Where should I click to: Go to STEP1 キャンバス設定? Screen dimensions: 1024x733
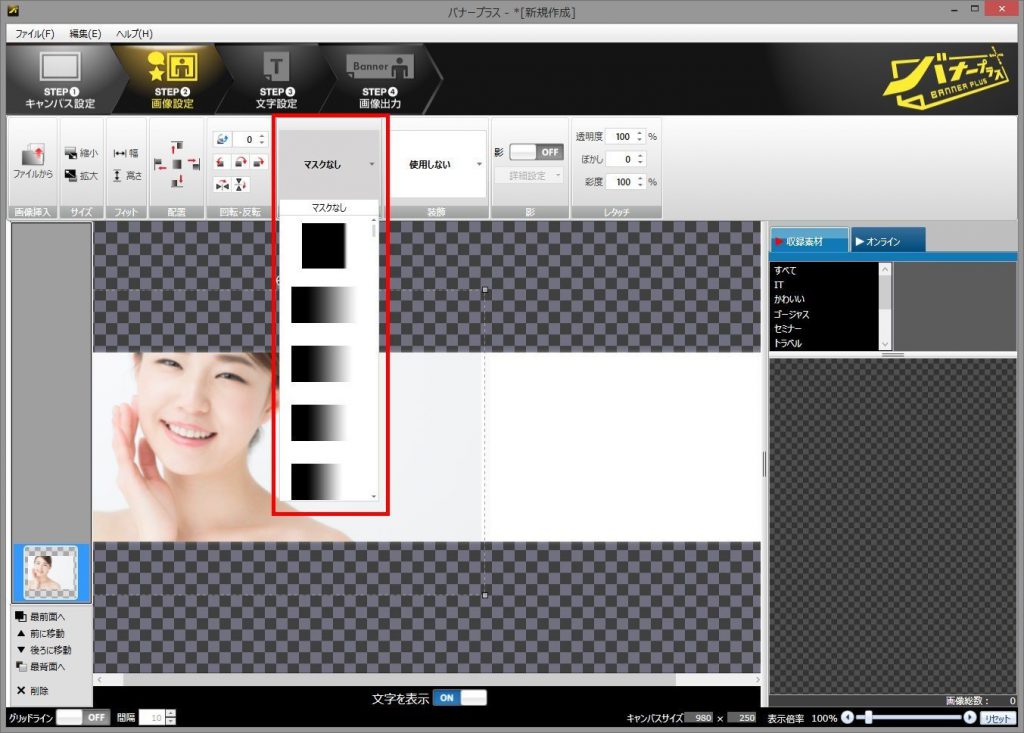pyautogui.click(x=59, y=80)
